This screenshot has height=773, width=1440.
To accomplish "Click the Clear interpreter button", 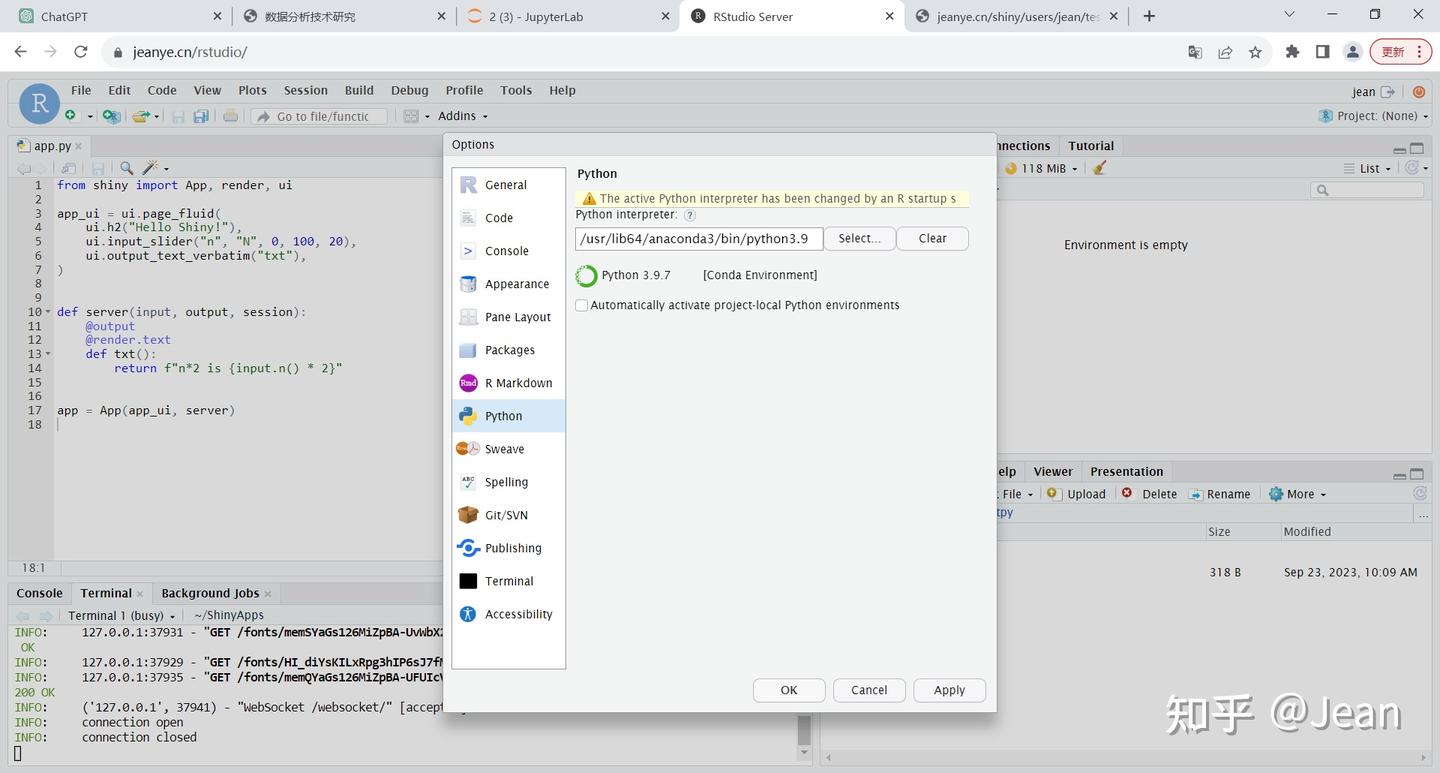I will (932, 238).
